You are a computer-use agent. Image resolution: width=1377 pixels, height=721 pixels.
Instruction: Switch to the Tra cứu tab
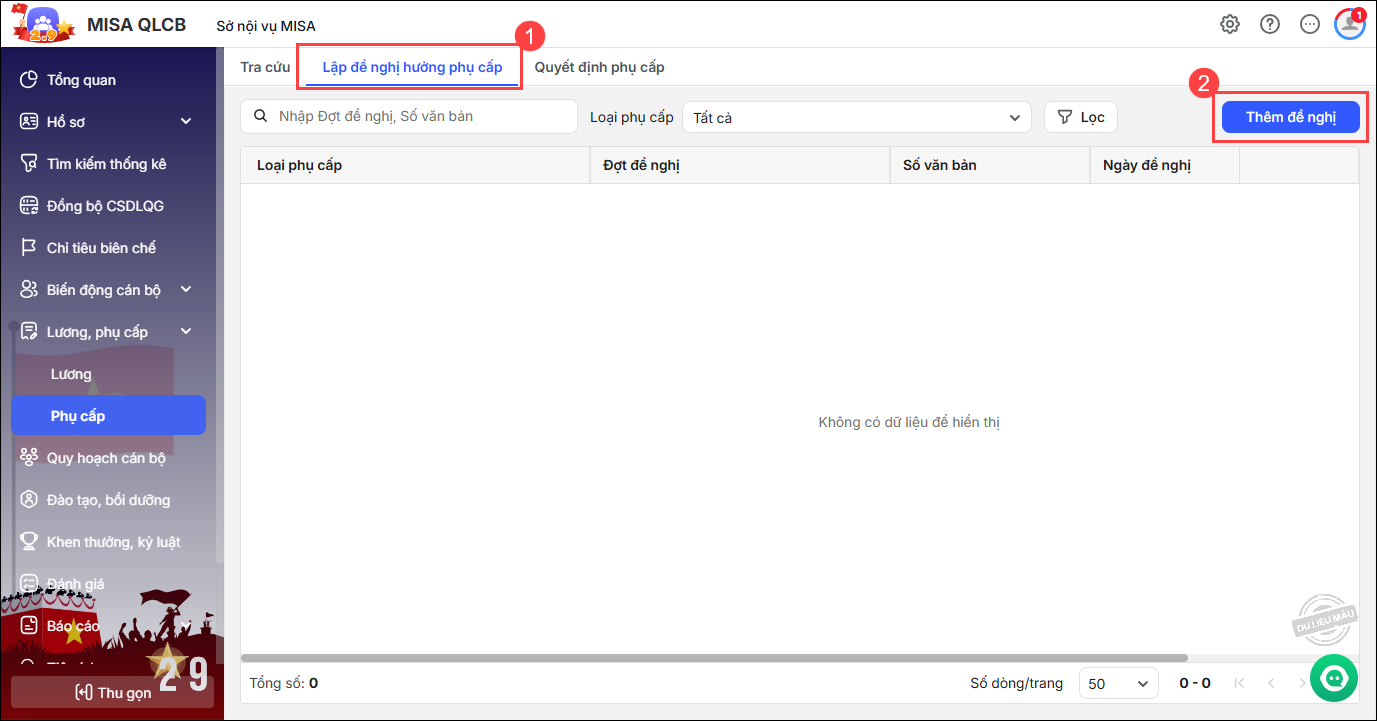pyautogui.click(x=265, y=68)
